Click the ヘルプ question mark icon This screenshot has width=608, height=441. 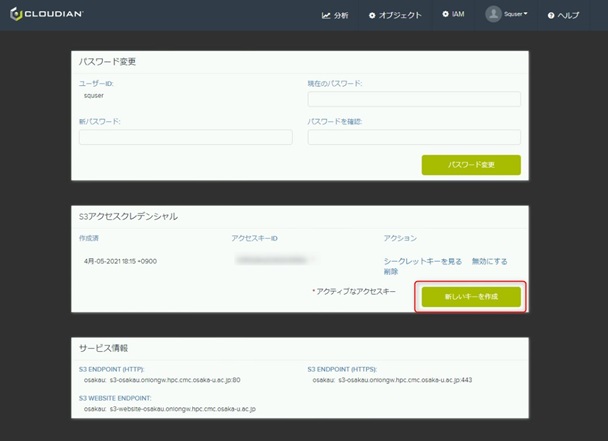[548, 16]
